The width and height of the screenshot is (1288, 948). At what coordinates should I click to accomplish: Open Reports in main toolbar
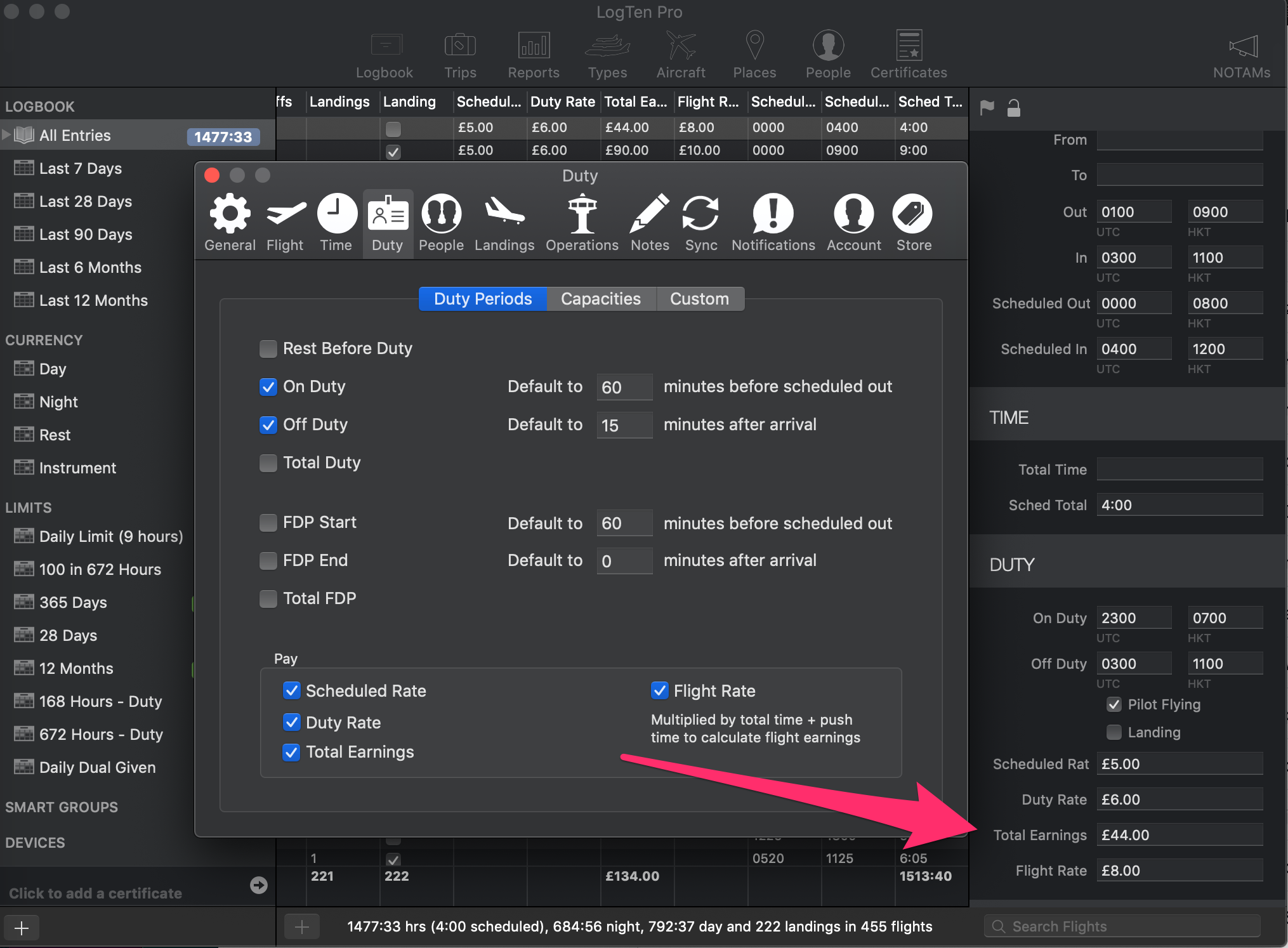(x=534, y=56)
